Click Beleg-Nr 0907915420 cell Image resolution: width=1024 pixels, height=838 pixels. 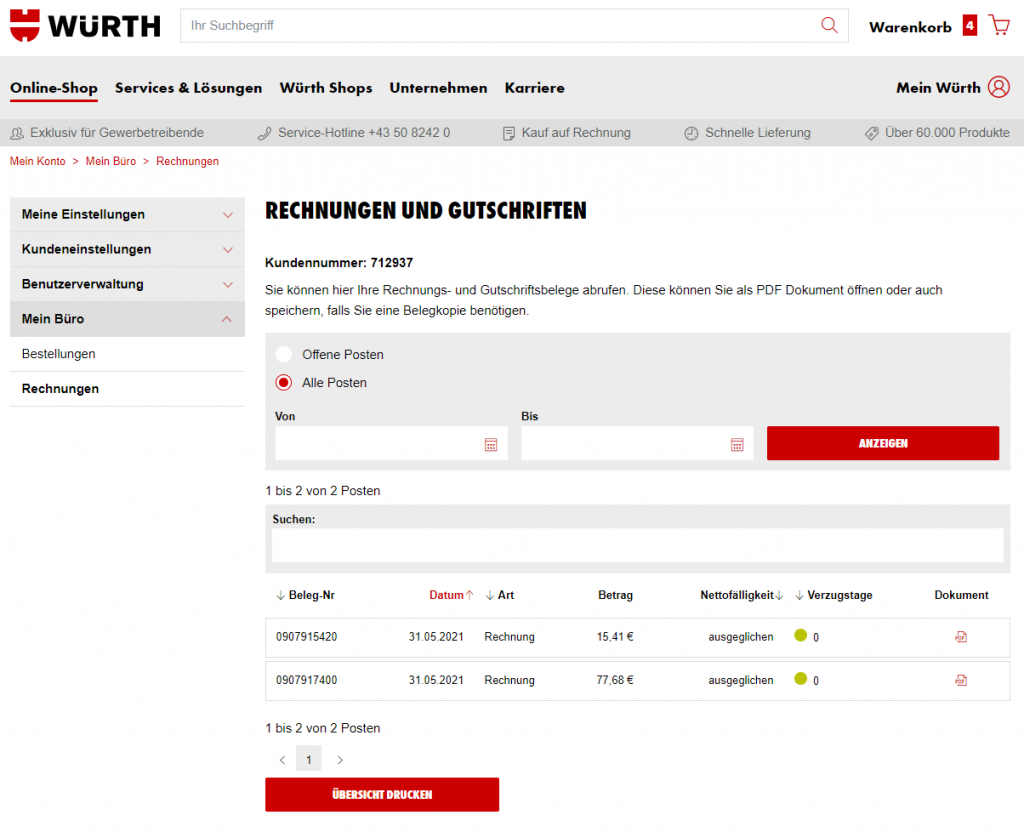306,637
